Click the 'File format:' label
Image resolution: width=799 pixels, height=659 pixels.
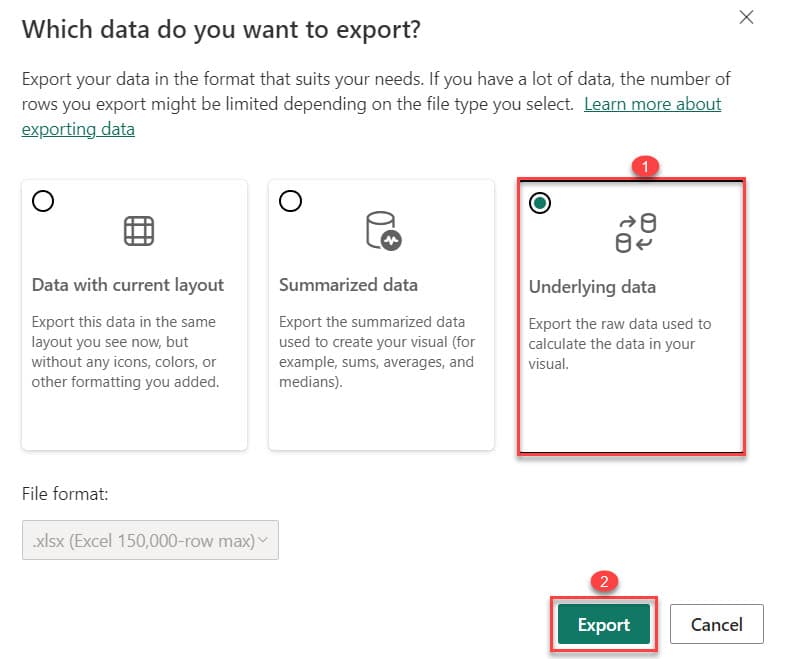[x=65, y=494]
